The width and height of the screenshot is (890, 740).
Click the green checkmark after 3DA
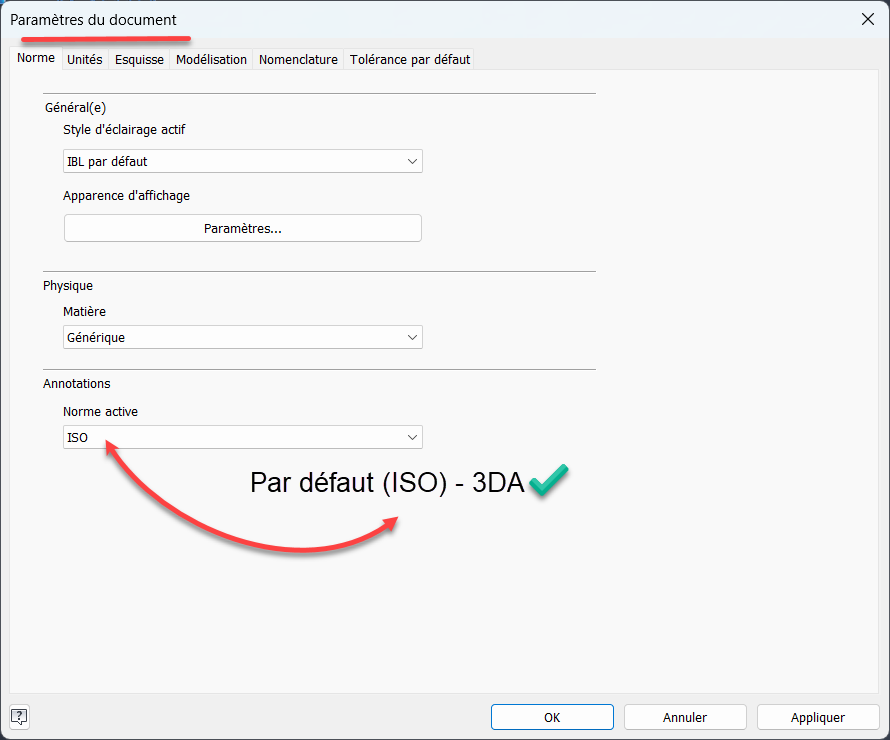coord(549,482)
